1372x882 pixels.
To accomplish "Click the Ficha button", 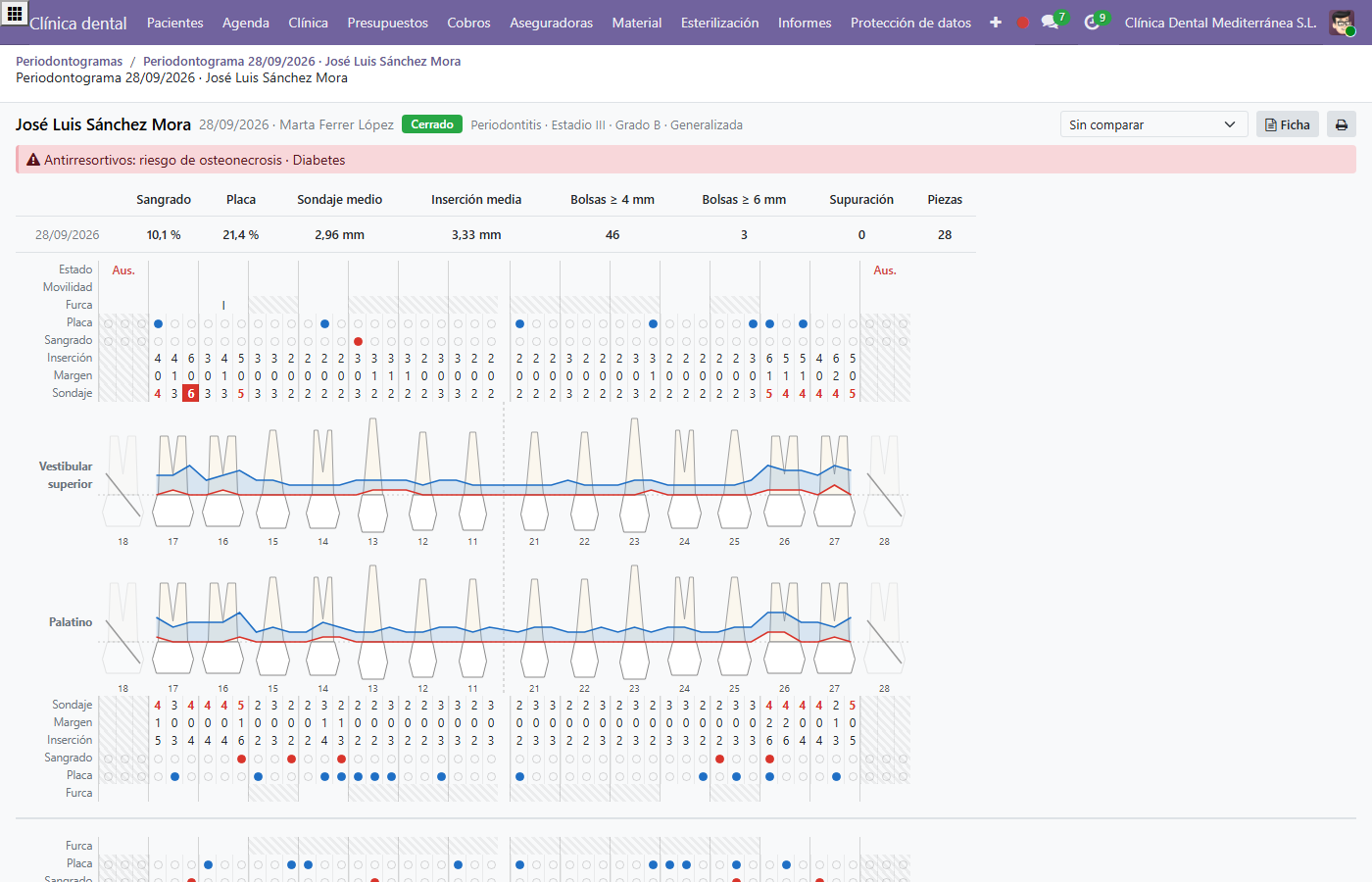I will tap(1288, 124).
